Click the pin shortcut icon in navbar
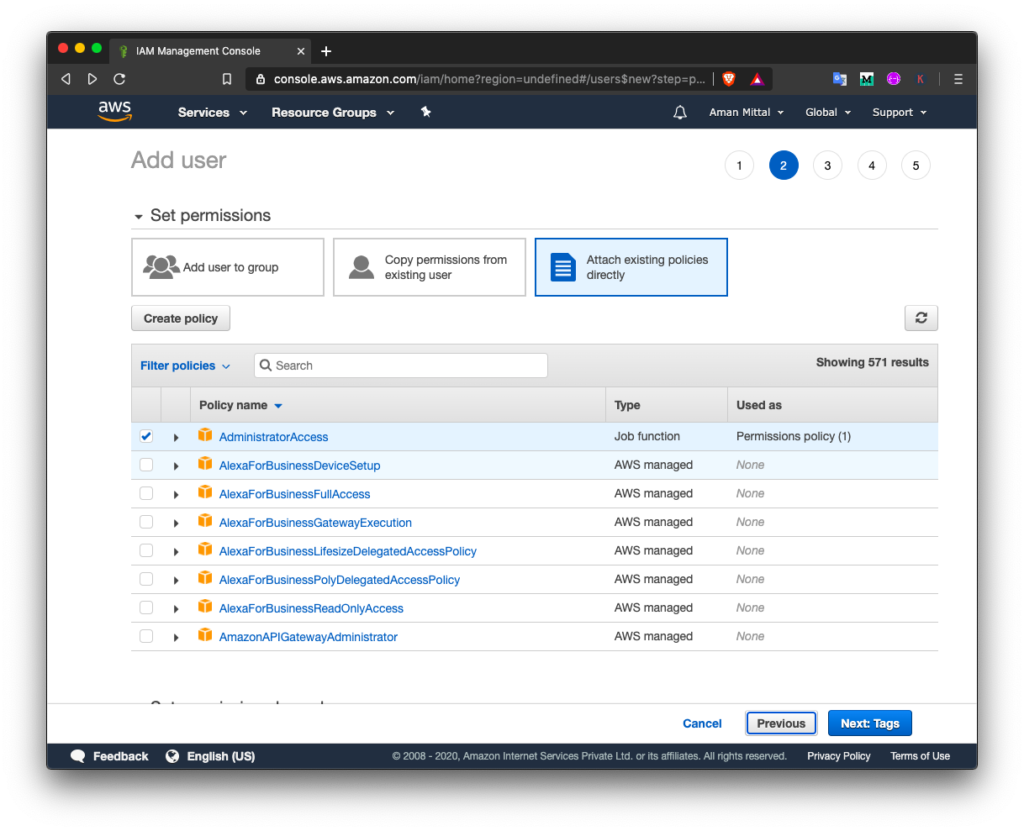 point(426,112)
